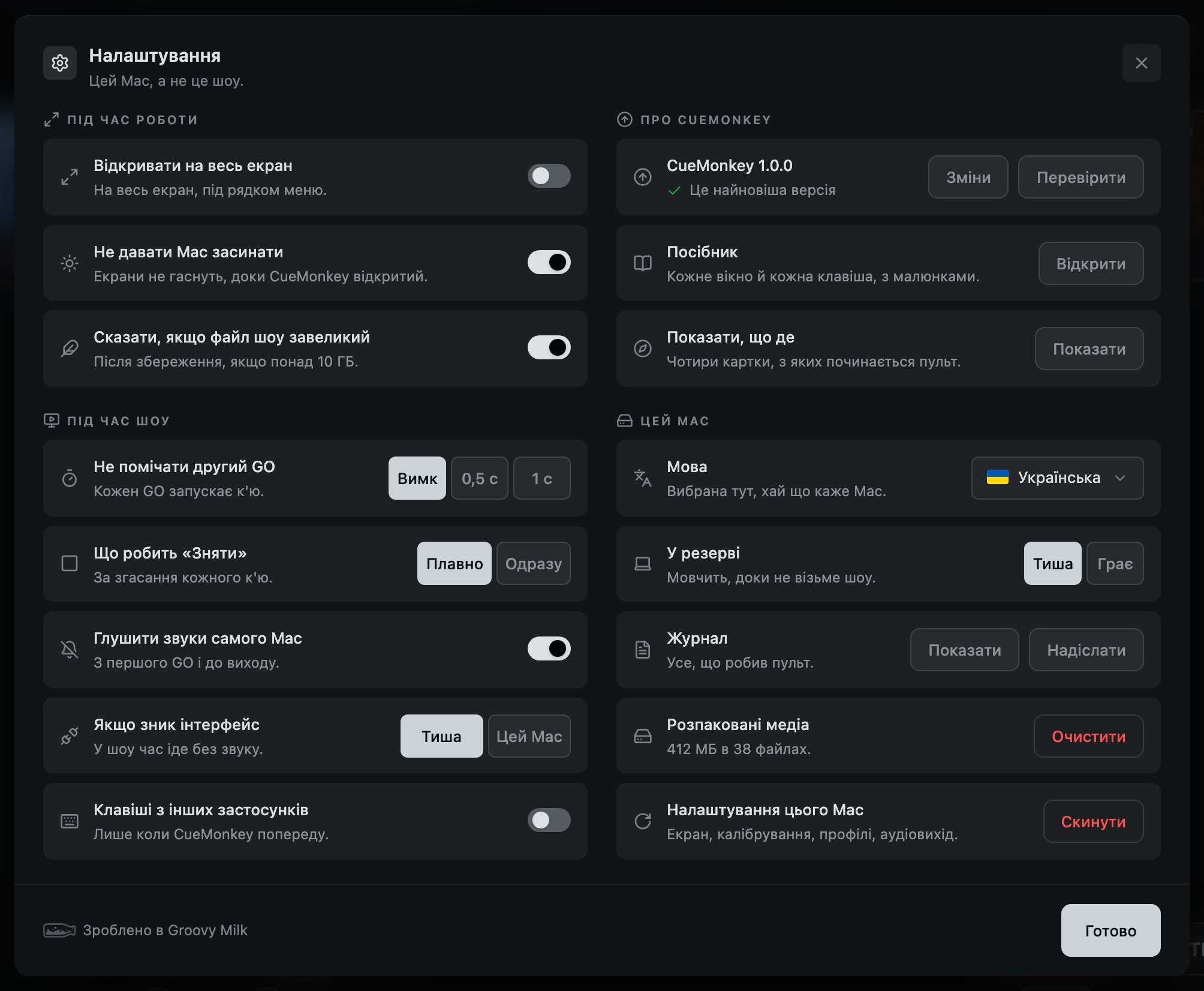Enable Клавіші з інших застосунків switch

click(x=549, y=820)
